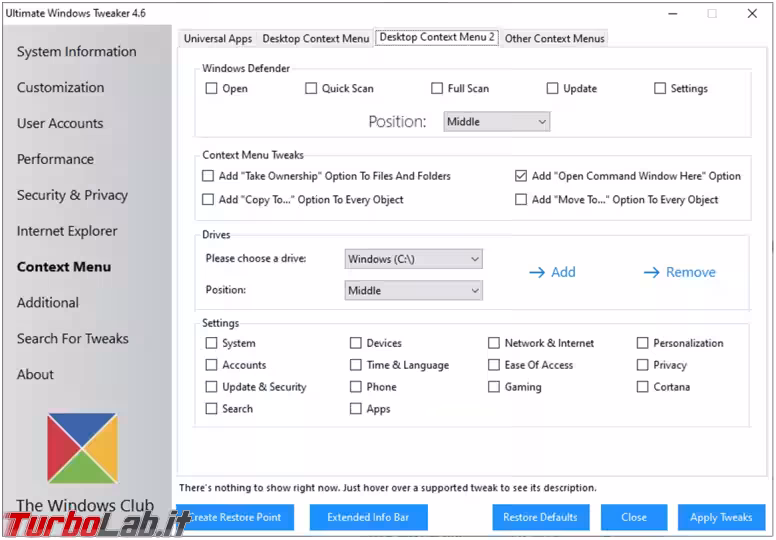Expand the drive selection dropdown

413,259
